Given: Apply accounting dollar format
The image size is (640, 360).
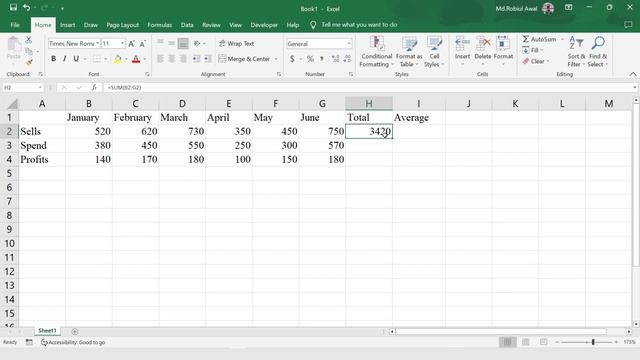Looking at the screenshot, I should 292,59.
